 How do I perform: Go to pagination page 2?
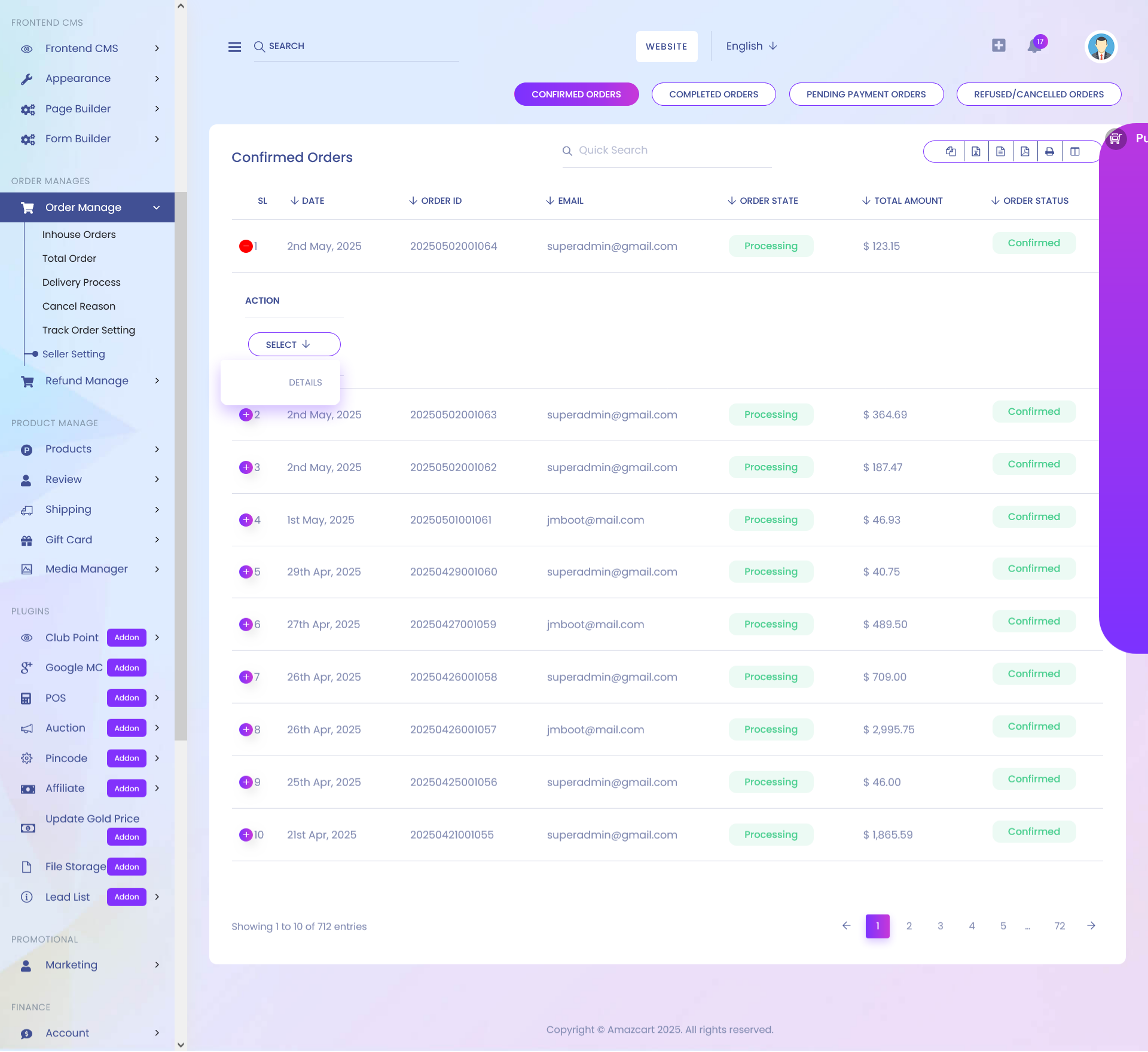[x=909, y=926]
